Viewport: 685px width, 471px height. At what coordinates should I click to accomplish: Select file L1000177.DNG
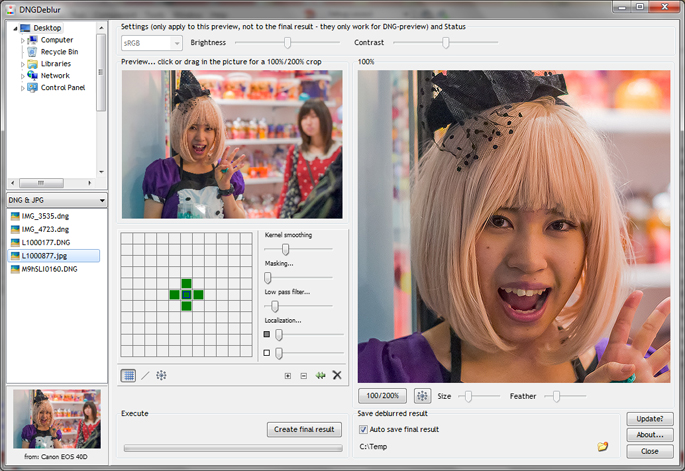click(x=45, y=242)
